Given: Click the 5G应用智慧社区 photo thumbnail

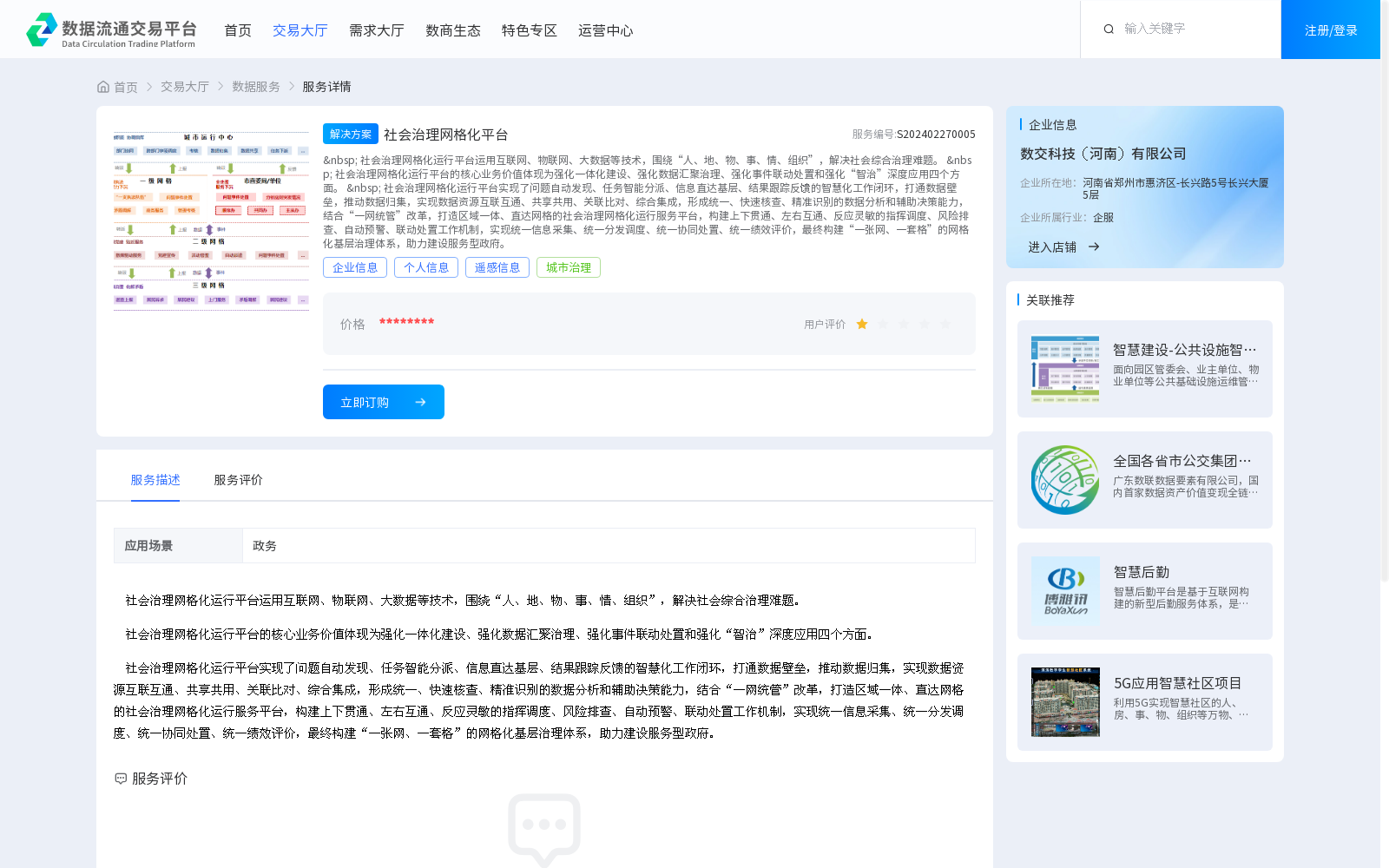Looking at the screenshot, I should pyautogui.click(x=1065, y=702).
